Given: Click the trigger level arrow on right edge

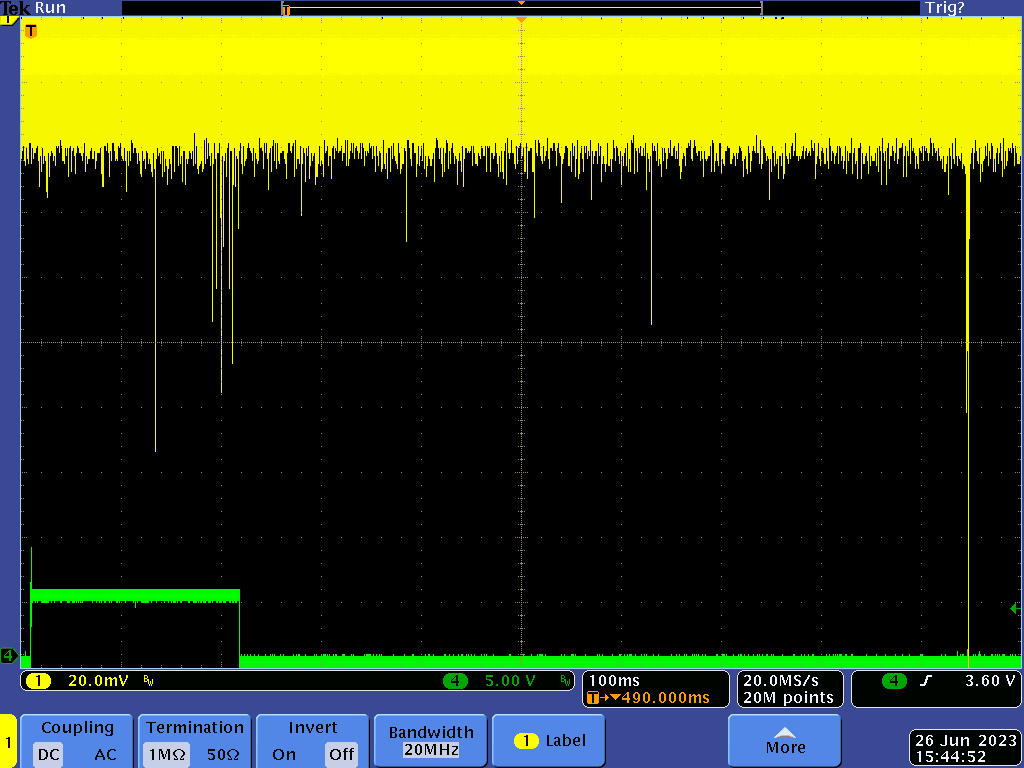Looking at the screenshot, I should pos(1016,608).
